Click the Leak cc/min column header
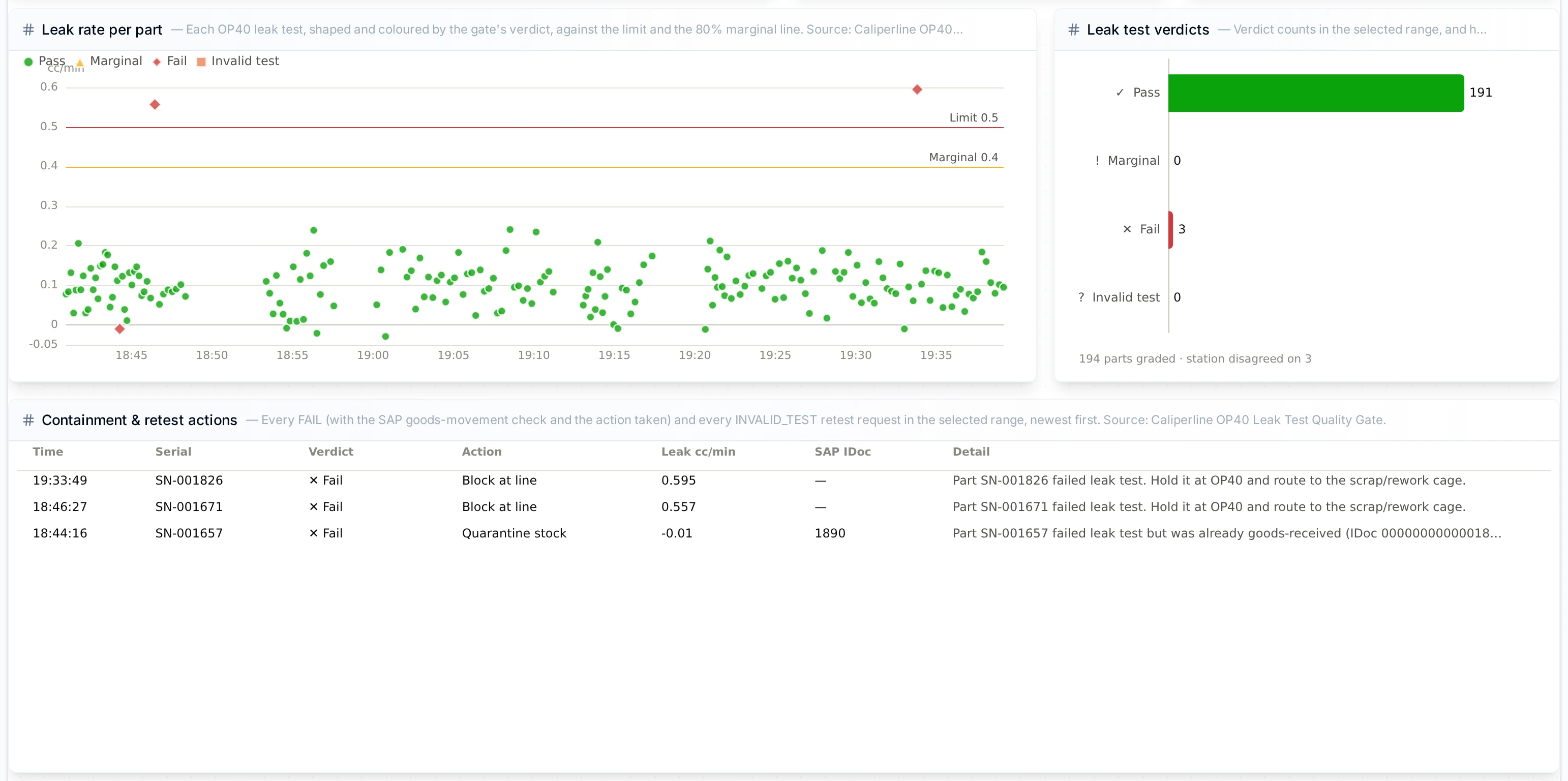 [x=698, y=452]
